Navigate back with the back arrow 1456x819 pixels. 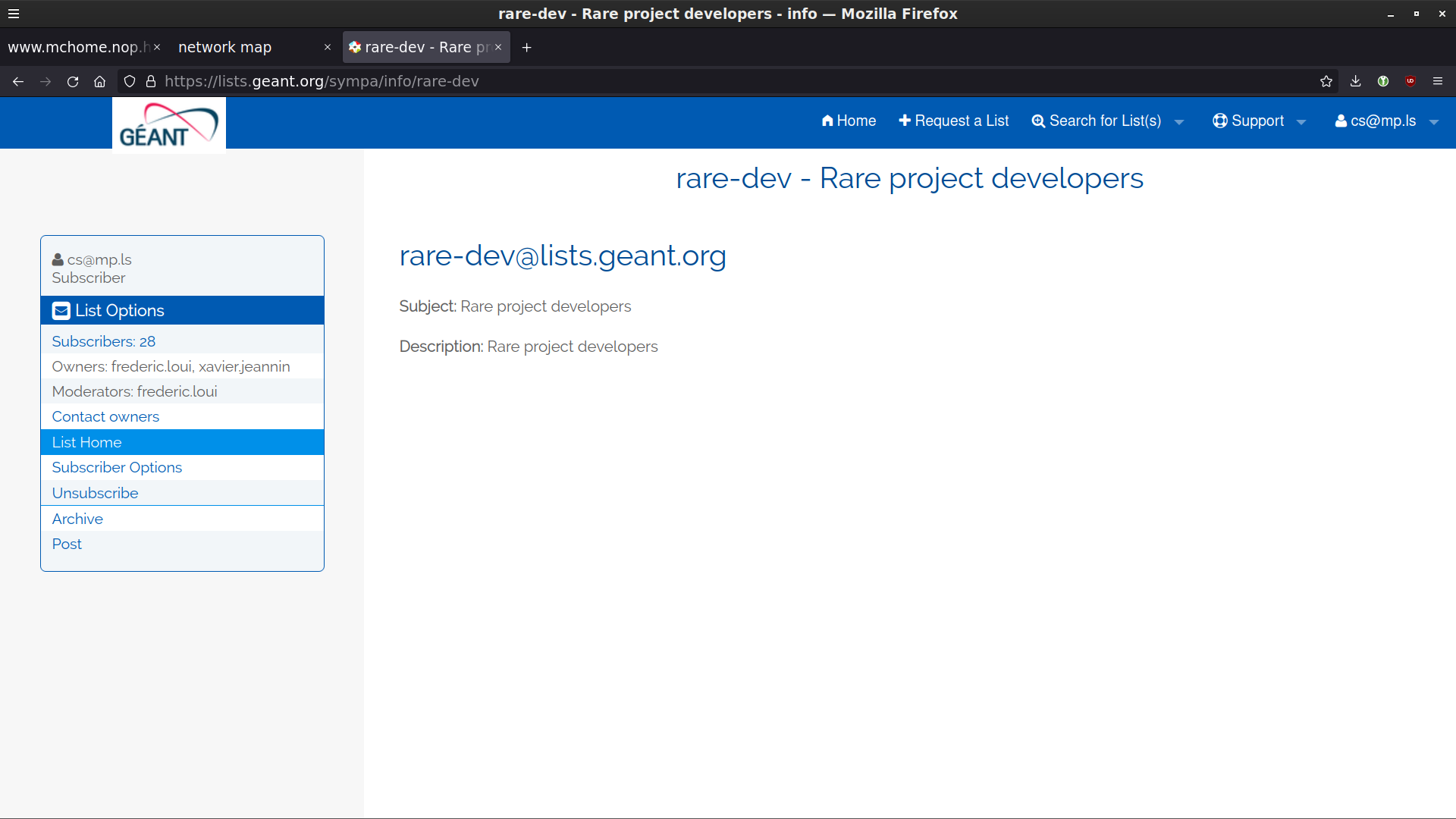[18, 82]
